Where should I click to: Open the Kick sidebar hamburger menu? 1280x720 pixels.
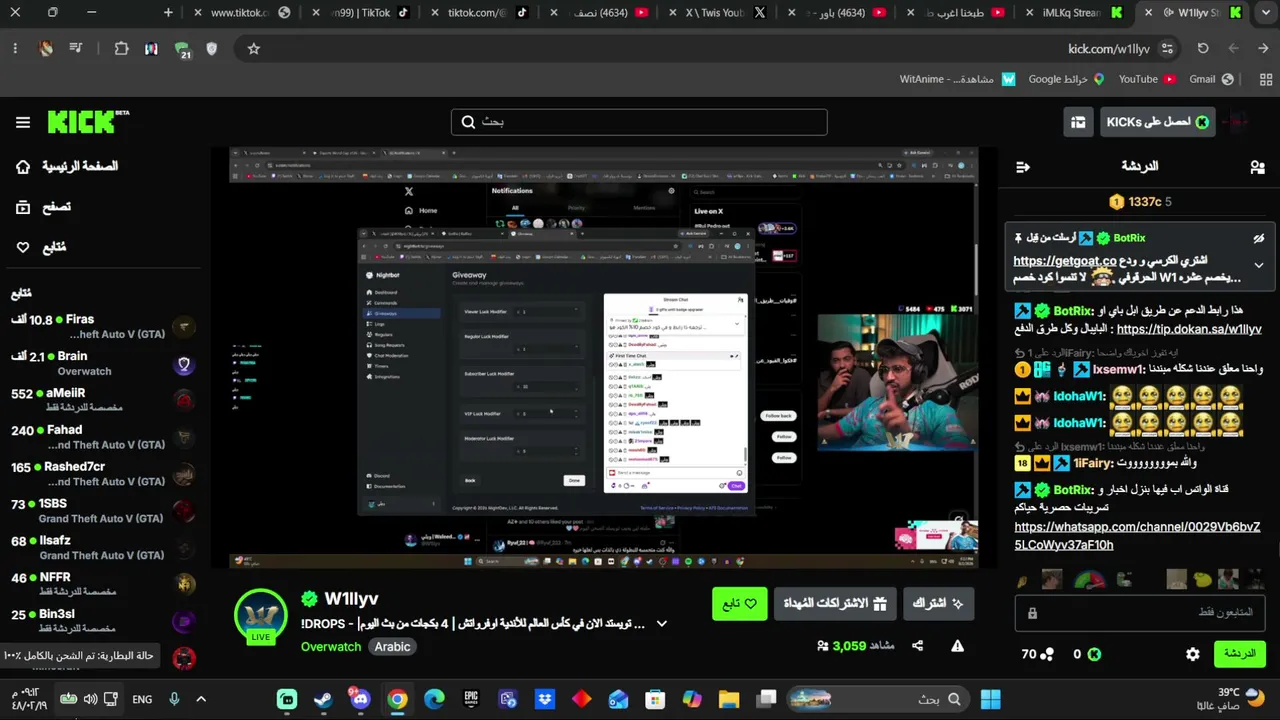(23, 122)
